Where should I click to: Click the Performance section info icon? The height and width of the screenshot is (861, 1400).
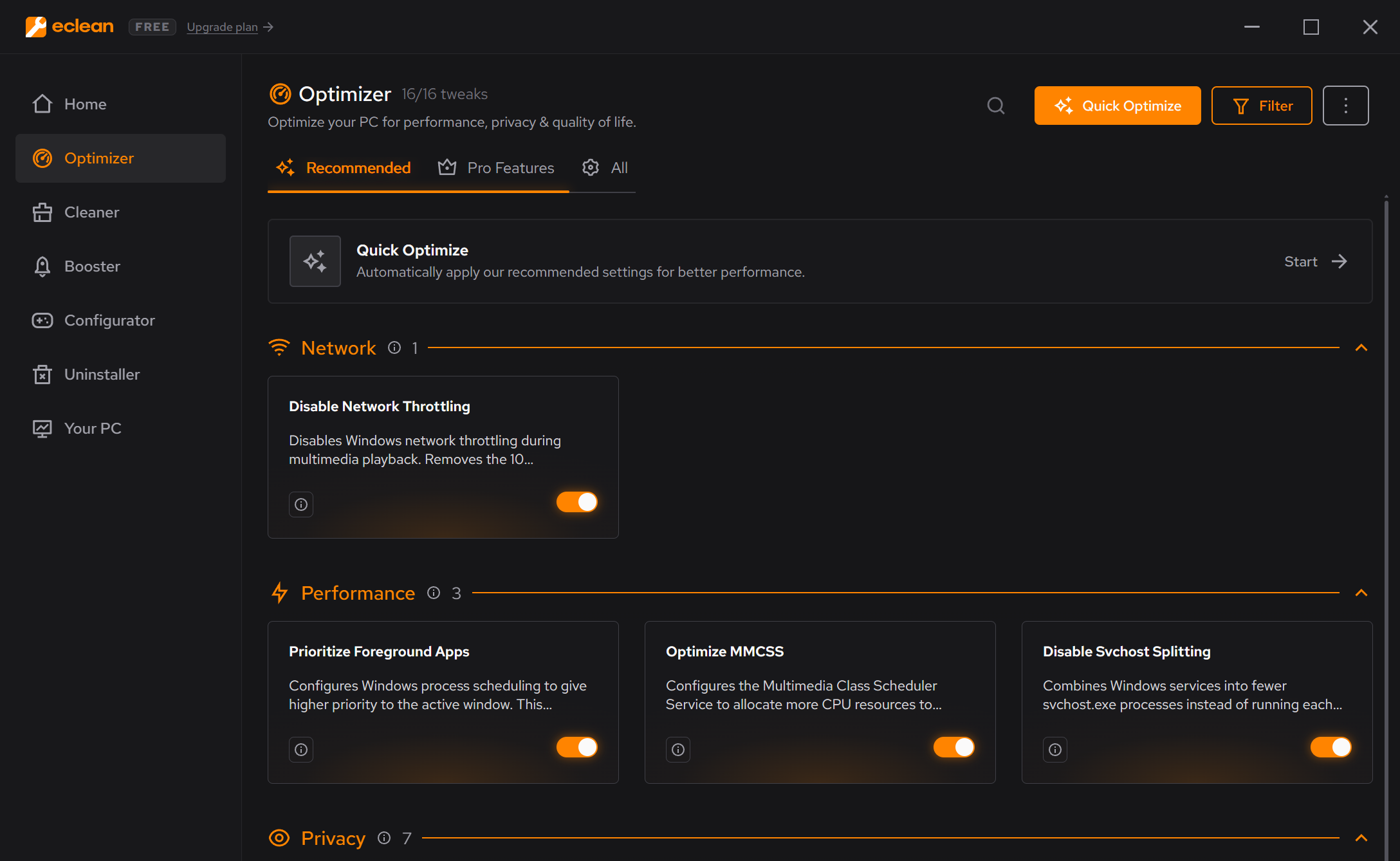434,593
